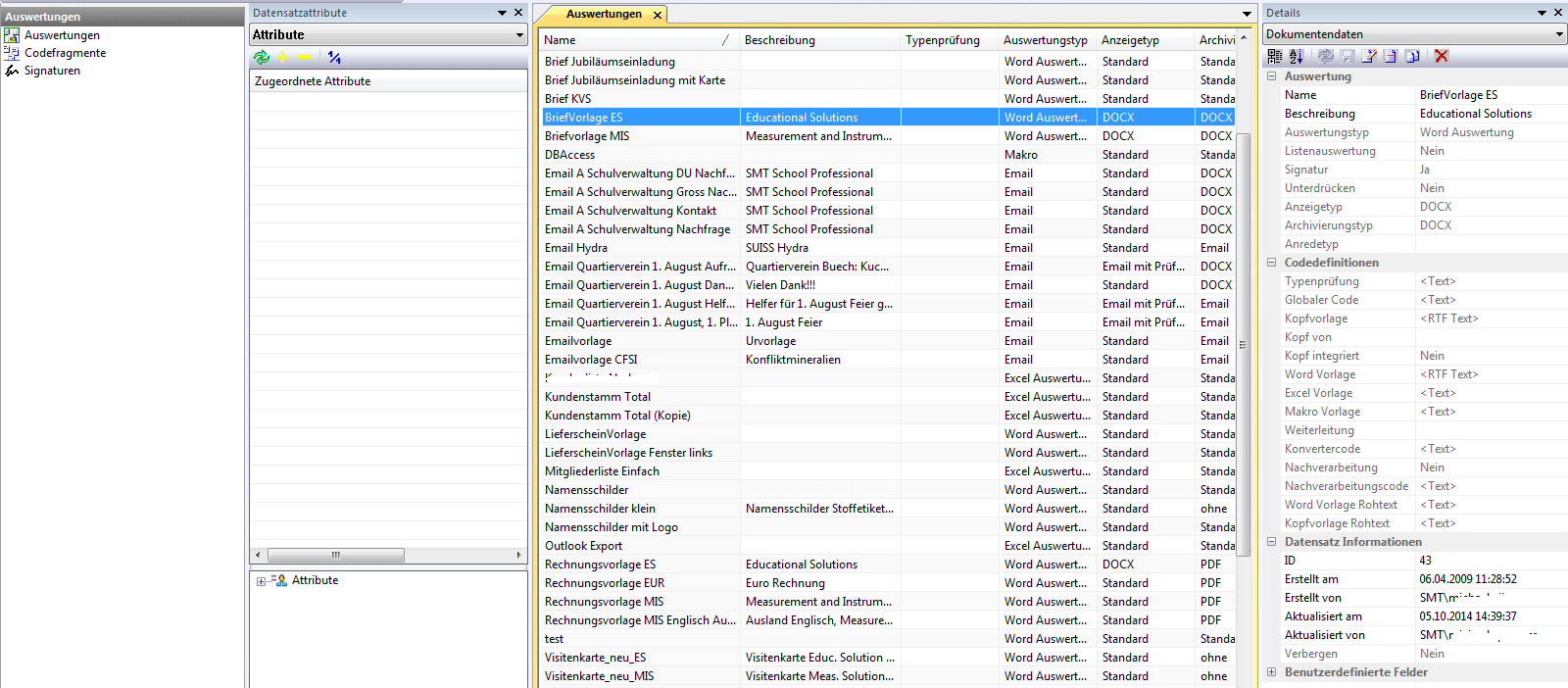Screen dimensions: 1568x688
Task: Click the blue fraction icon in attribute toolbar
Action: point(334,58)
